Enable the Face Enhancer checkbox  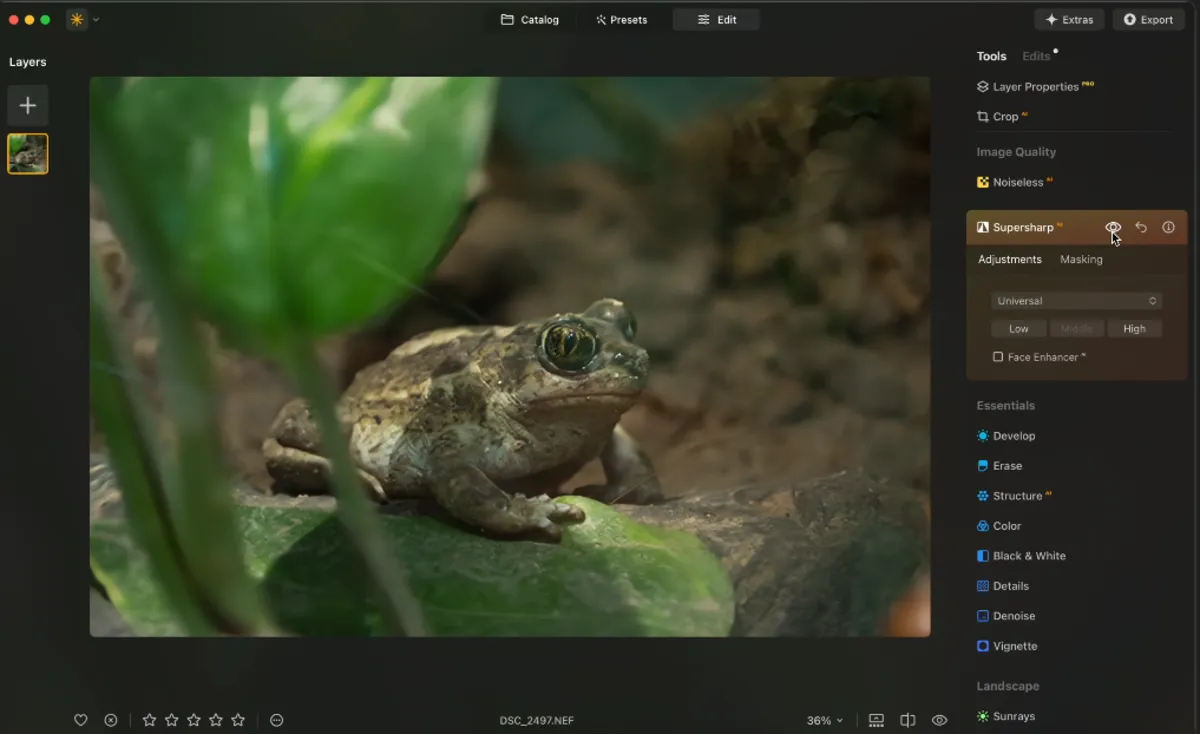(x=997, y=356)
